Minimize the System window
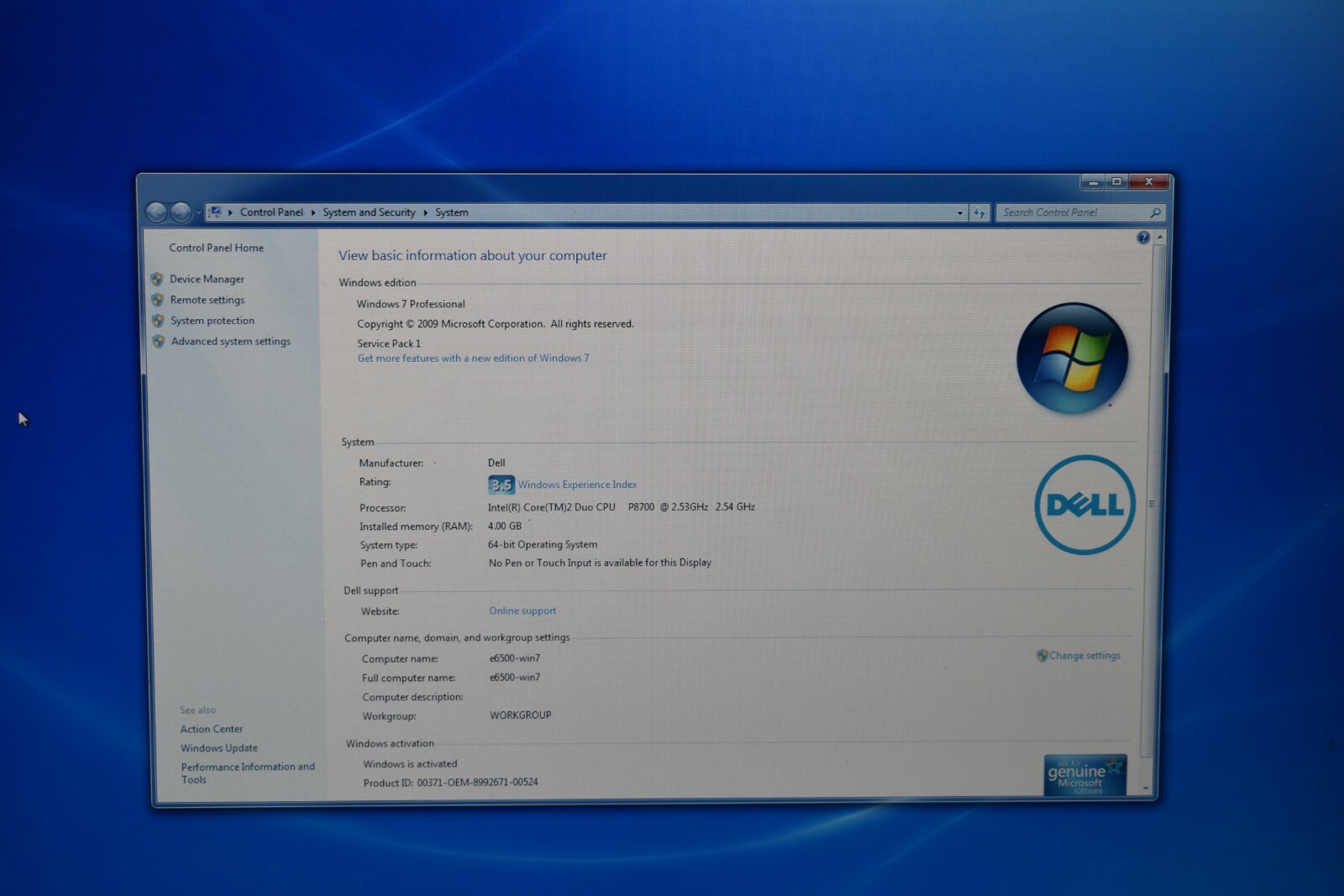 (x=1093, y=181)
